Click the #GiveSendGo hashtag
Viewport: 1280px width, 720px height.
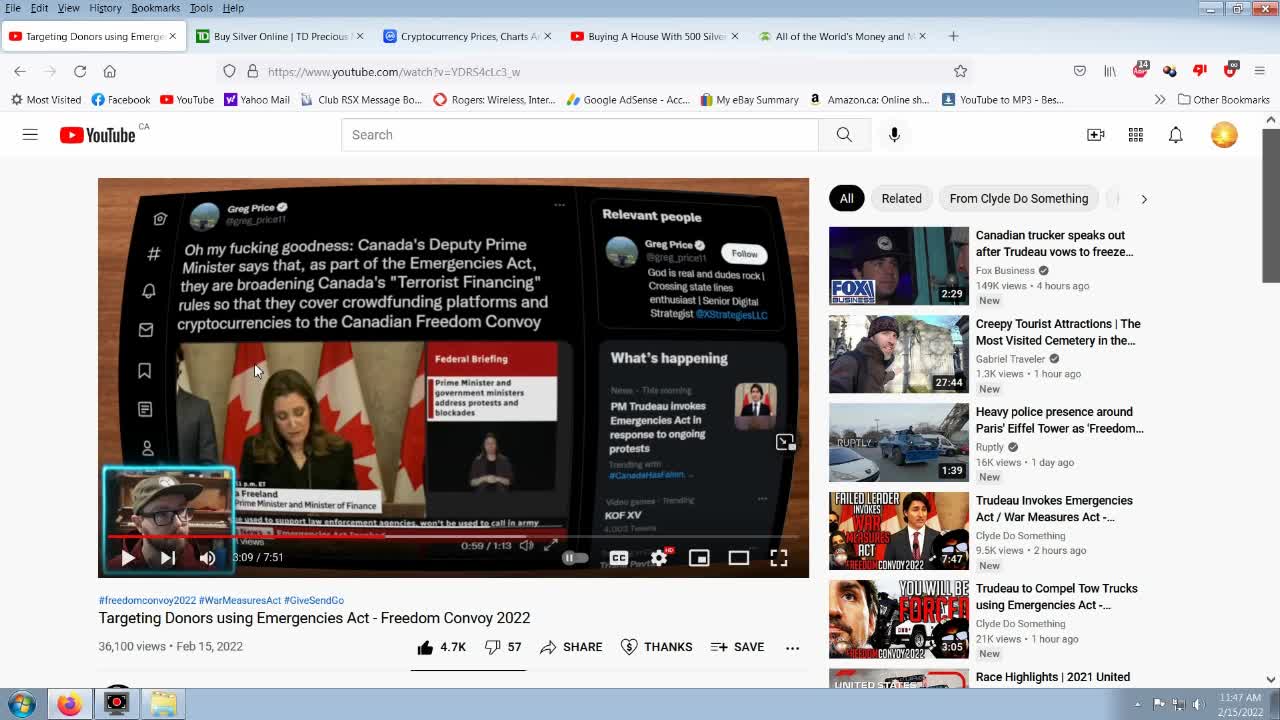314,600
